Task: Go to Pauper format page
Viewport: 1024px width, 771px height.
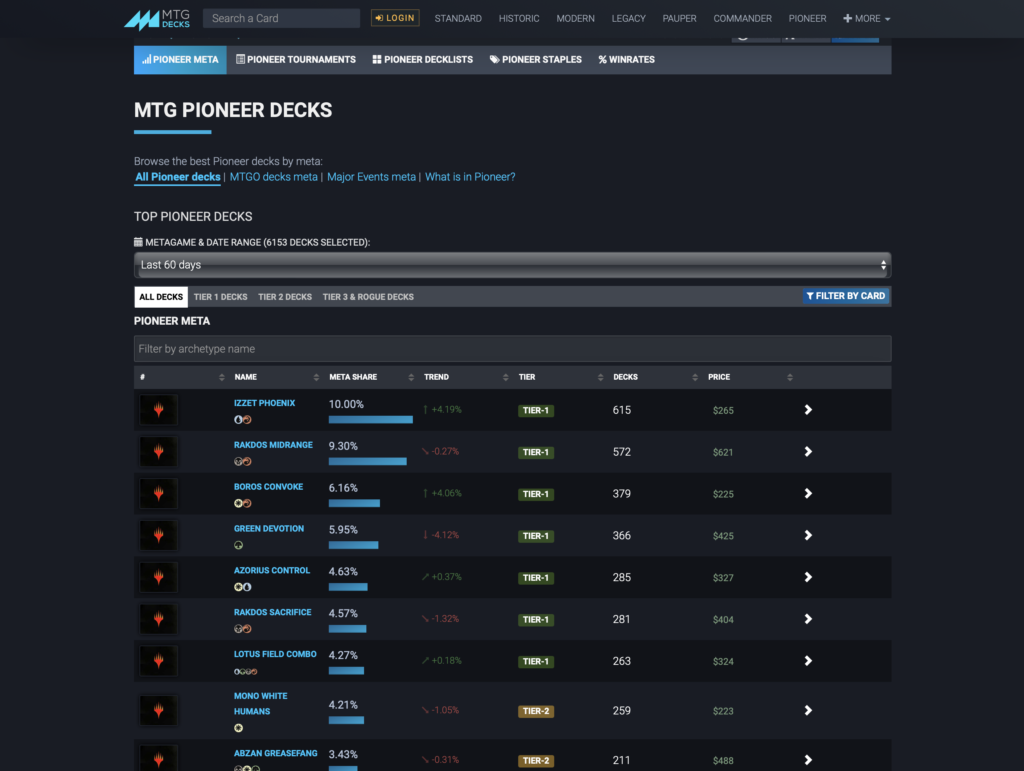Action: tap(679, 18)
